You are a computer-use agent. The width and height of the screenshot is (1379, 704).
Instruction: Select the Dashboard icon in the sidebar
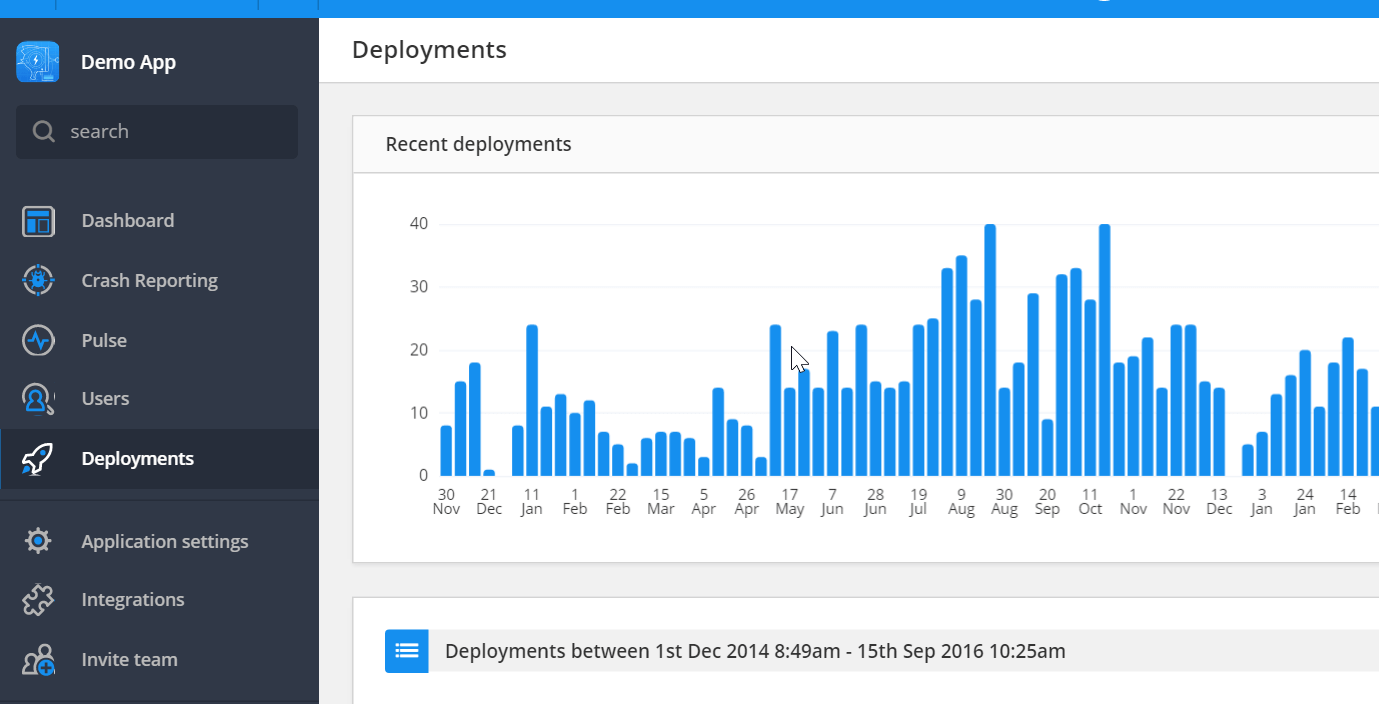37,220
